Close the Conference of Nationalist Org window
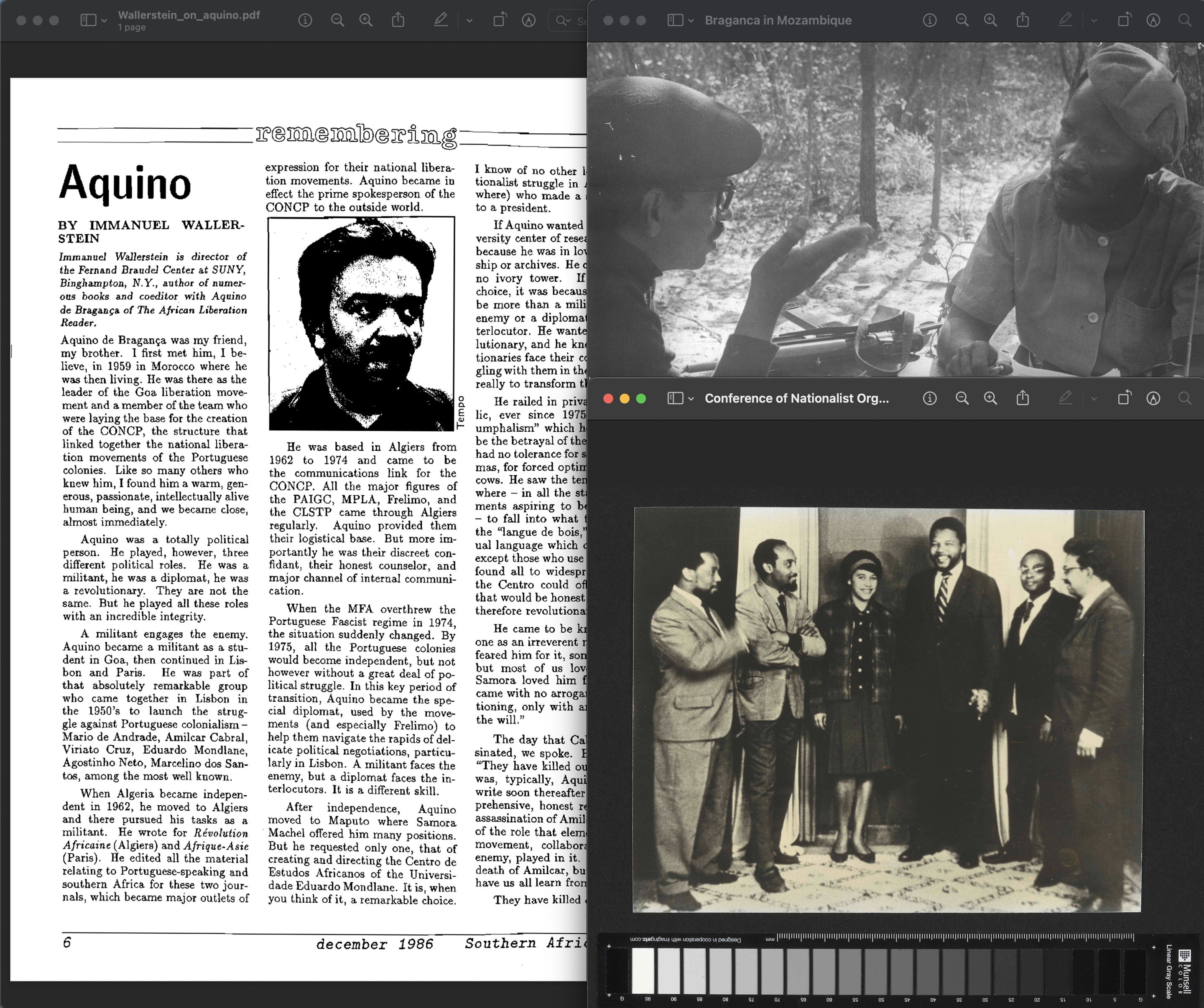Screen dimensions: 1204x1008 tap(608, 398)
